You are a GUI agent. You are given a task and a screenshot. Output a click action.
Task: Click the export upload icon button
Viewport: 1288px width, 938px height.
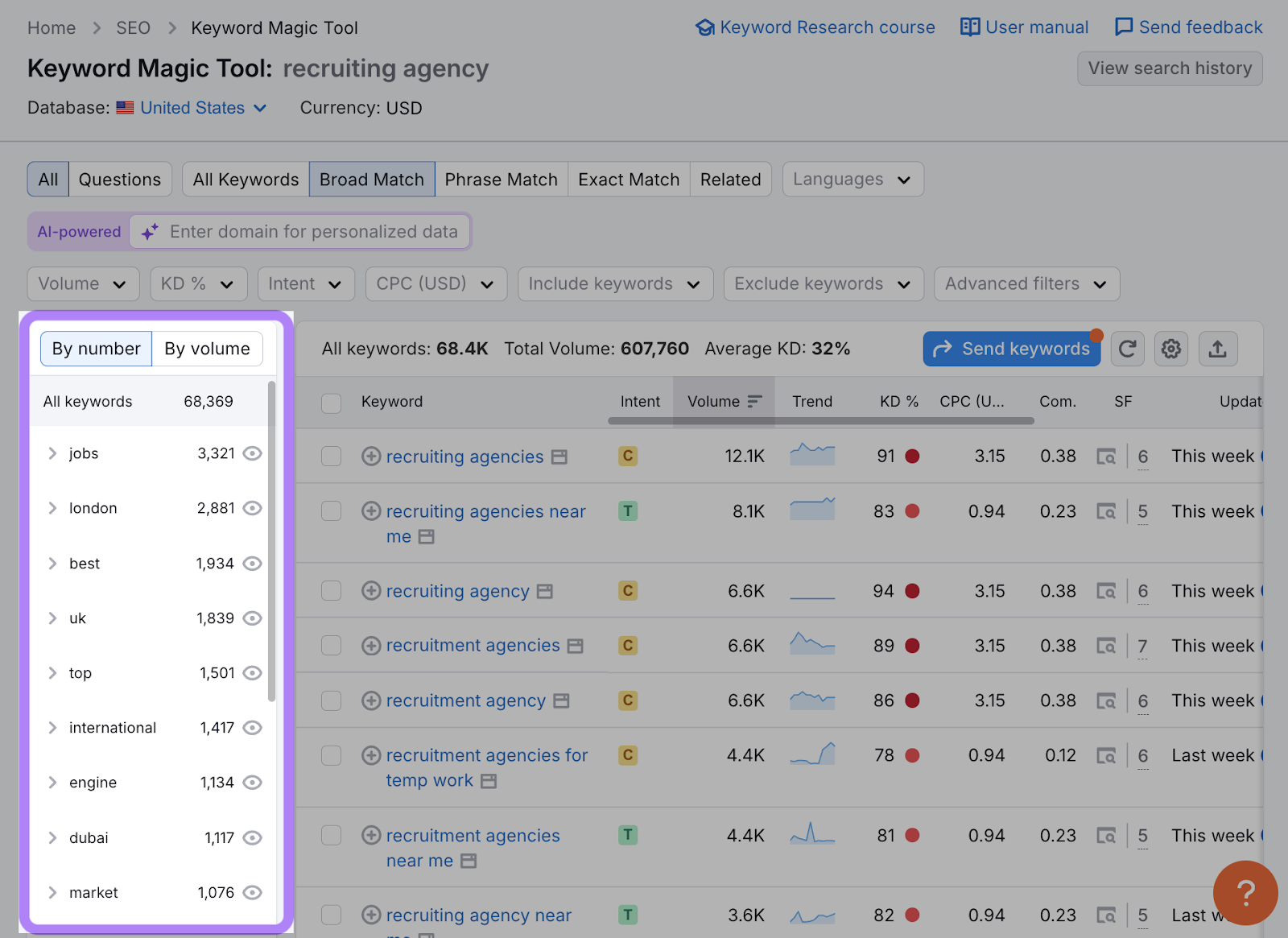(x=1217, y=349)
